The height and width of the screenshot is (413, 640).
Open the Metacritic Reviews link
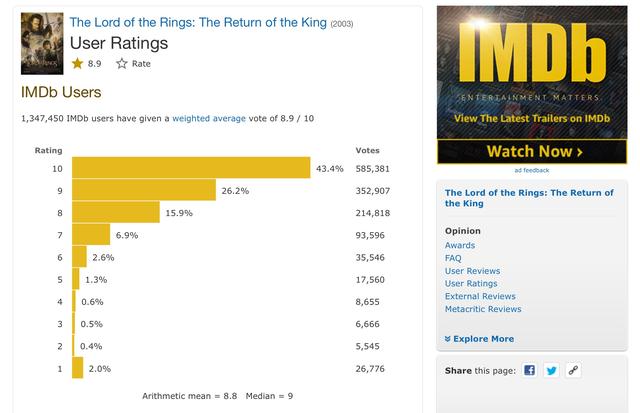pos(483,309)
